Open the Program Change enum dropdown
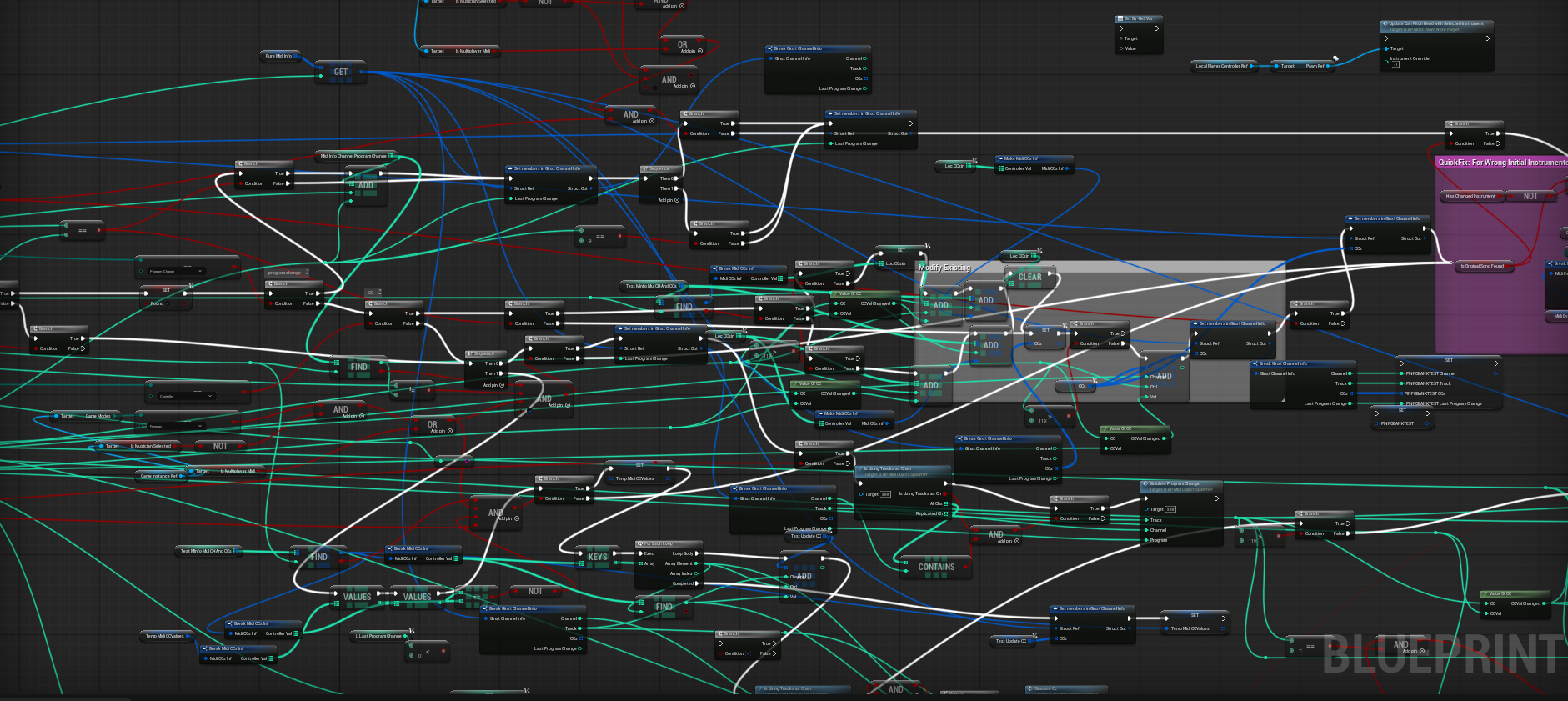 200,271
